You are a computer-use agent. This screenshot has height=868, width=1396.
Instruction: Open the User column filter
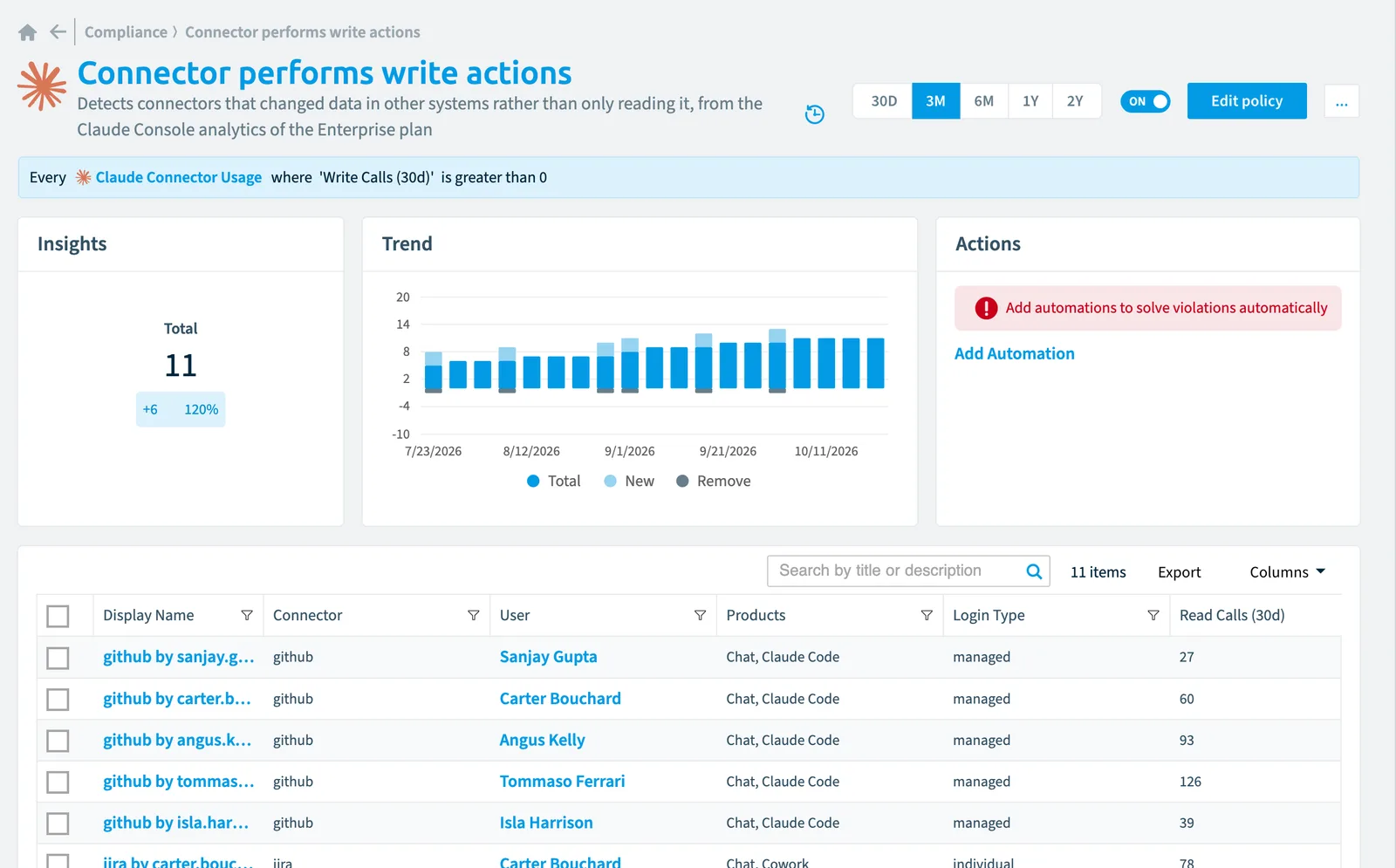(x=700, y=615)
